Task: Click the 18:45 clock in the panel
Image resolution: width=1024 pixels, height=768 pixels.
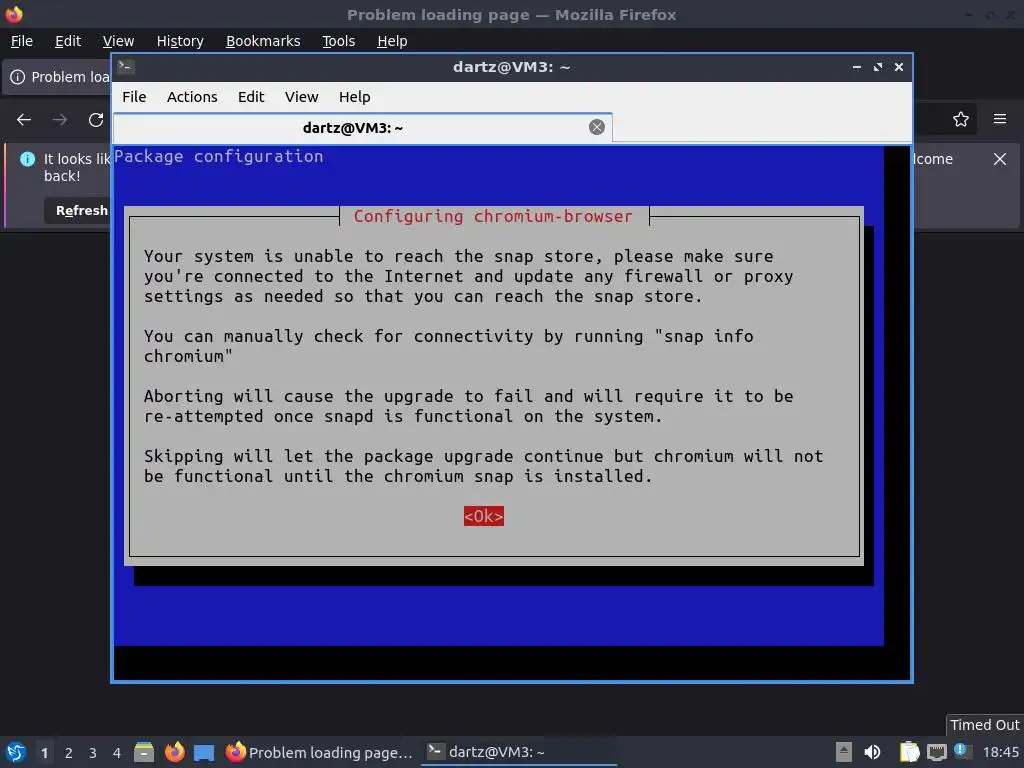Action: (x=1000, y=752)
